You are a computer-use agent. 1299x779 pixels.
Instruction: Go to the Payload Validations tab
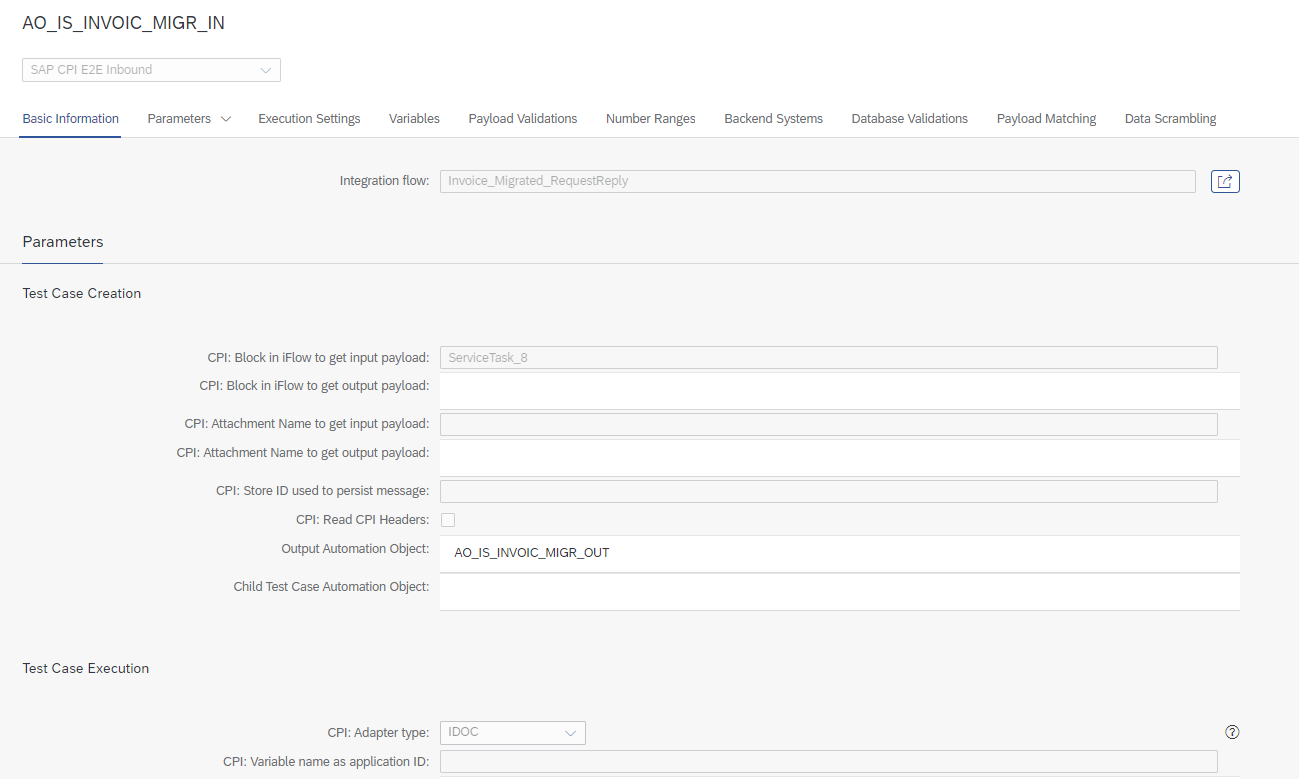[522, 119]
